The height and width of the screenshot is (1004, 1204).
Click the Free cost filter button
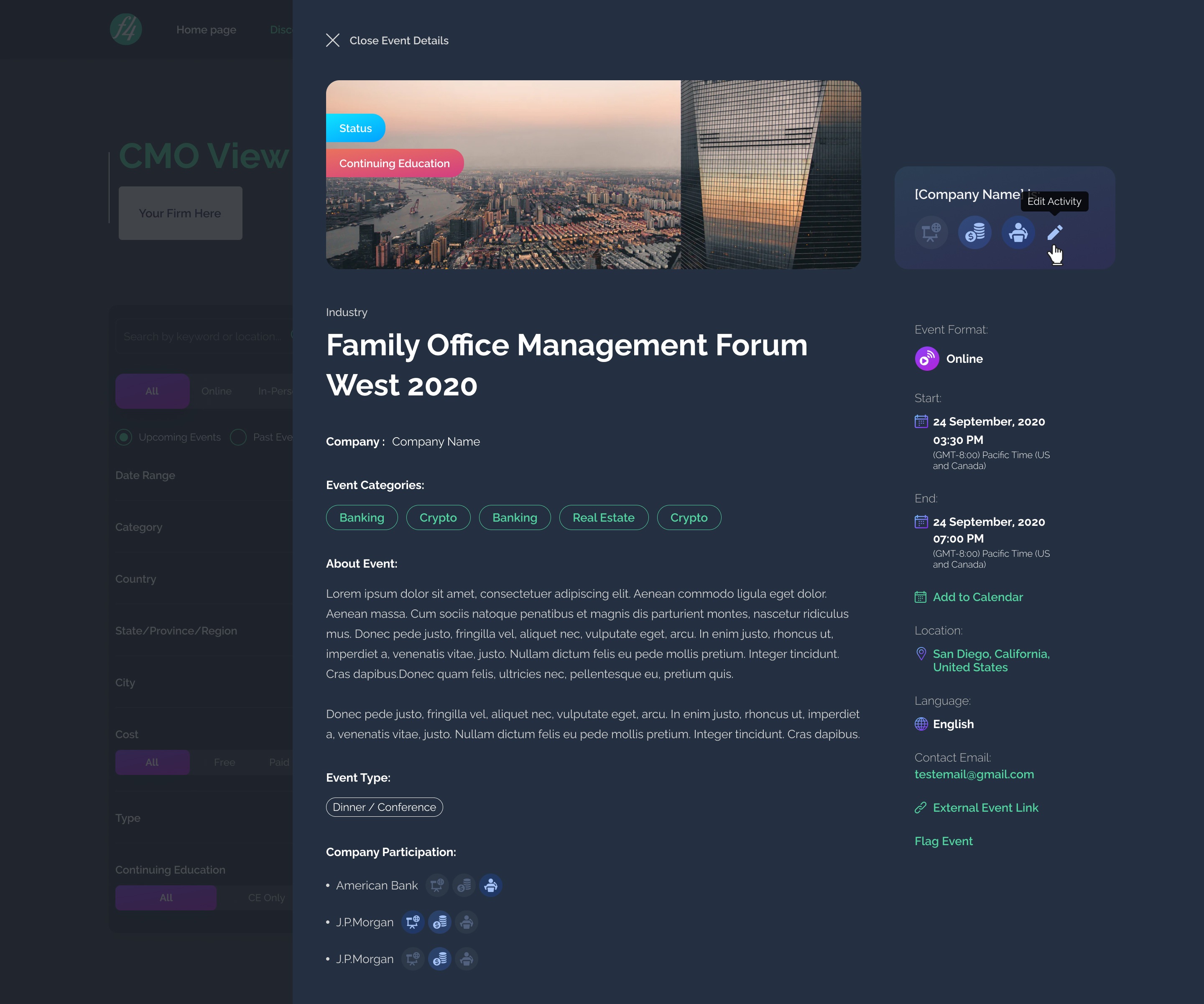224,762
